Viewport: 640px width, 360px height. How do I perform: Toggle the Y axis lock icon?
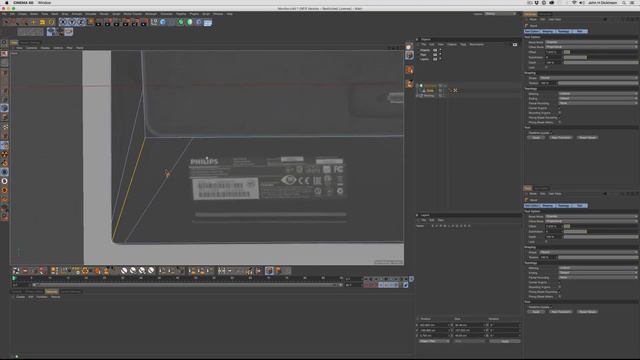coord(72,22)
